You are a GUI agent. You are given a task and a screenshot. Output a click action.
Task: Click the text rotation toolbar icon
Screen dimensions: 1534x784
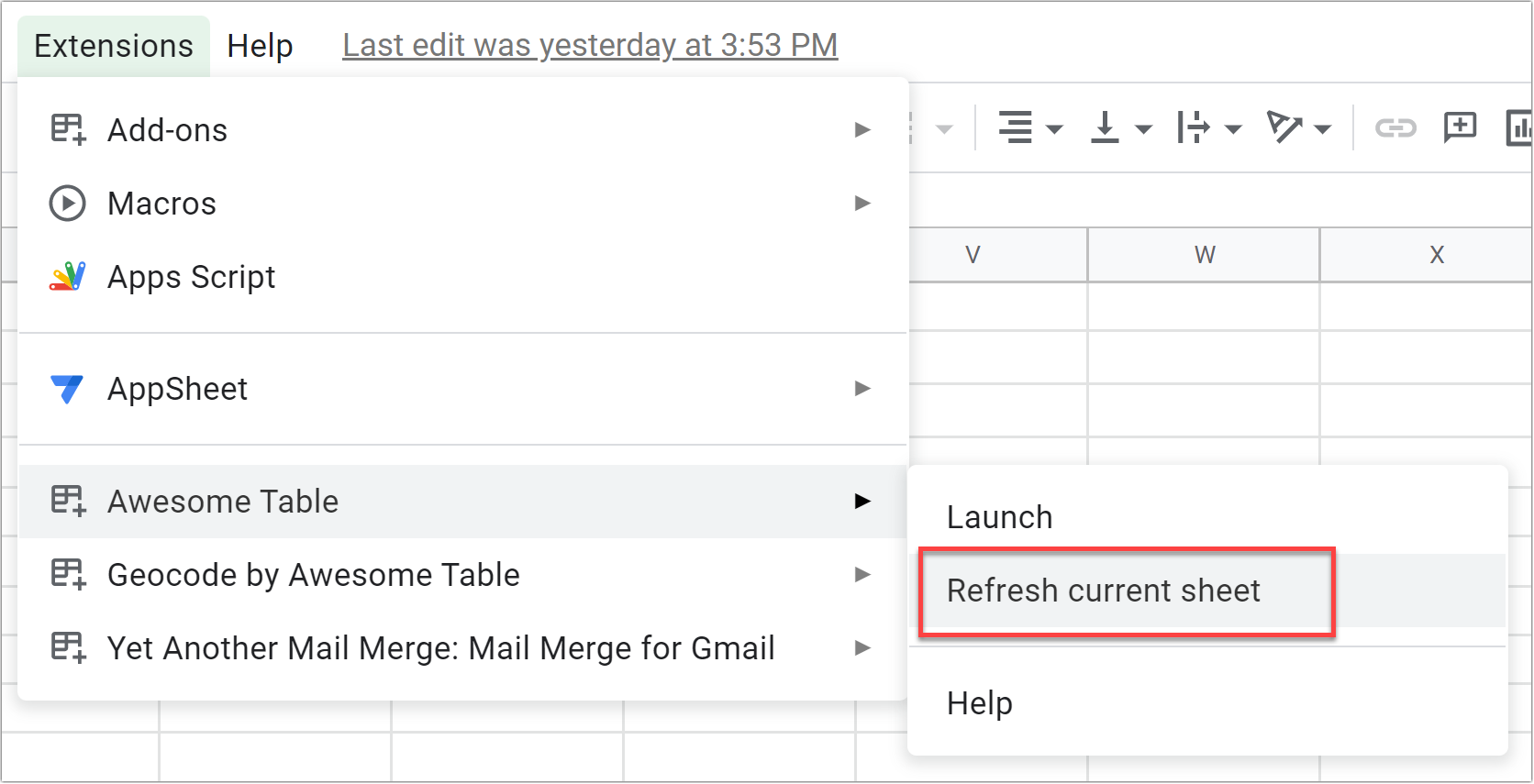1284,127
